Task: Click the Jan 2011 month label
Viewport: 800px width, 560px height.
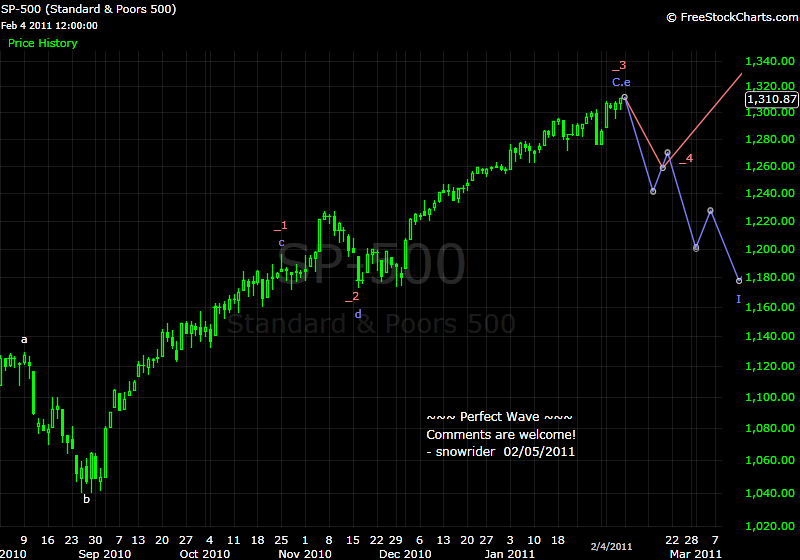Action: (x=509, y=554)
